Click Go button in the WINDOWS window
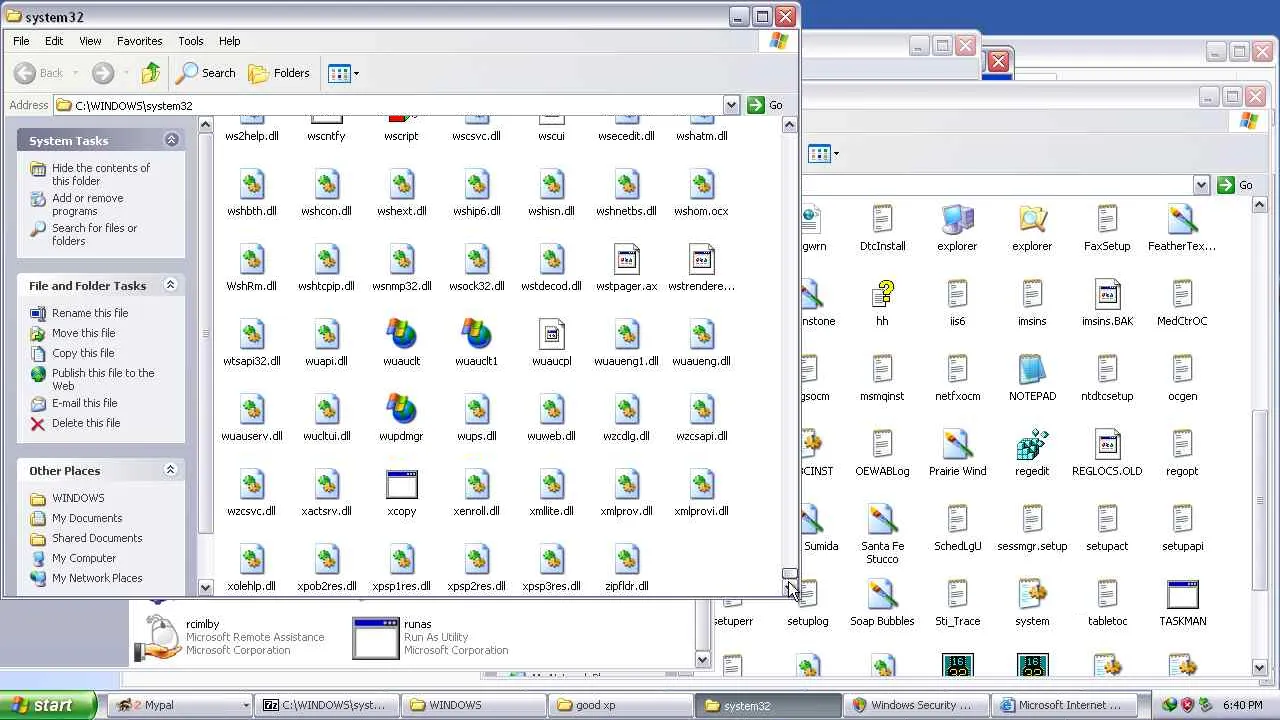Viewport: 1280px width, 720px height. 1236,185
